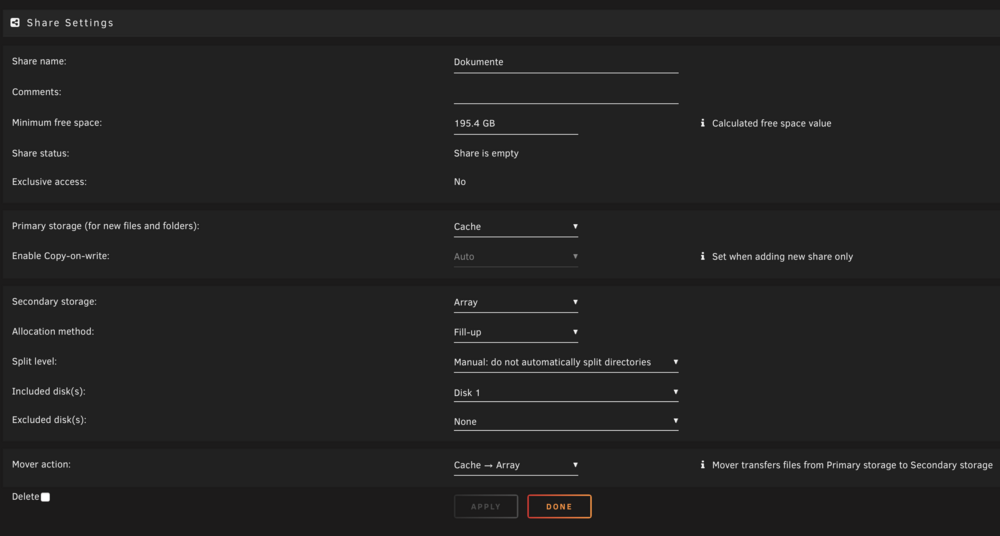
Task: Click the Mover action label
Action: 41,465
